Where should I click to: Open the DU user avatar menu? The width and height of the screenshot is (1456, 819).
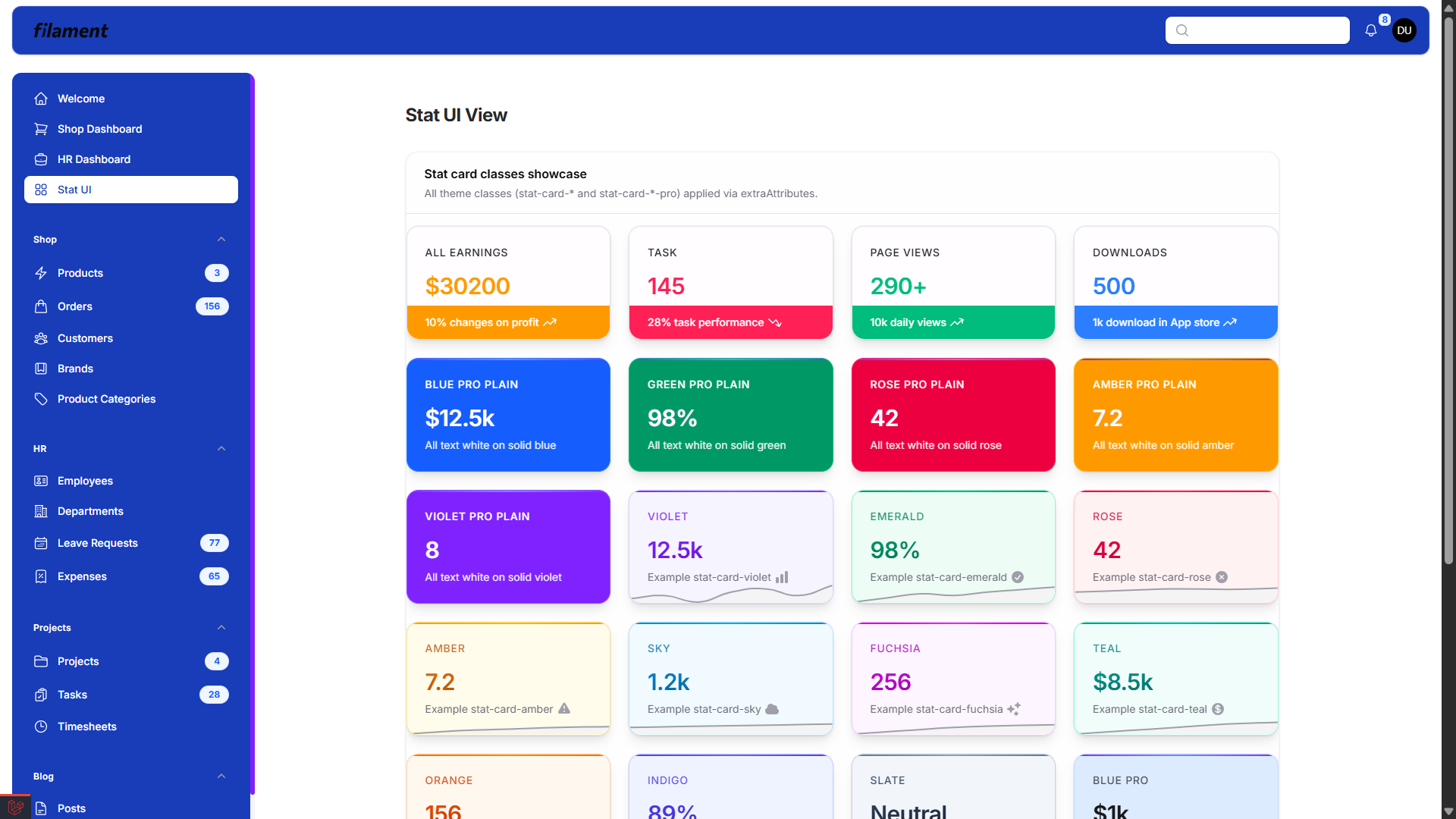[1404, 30]
